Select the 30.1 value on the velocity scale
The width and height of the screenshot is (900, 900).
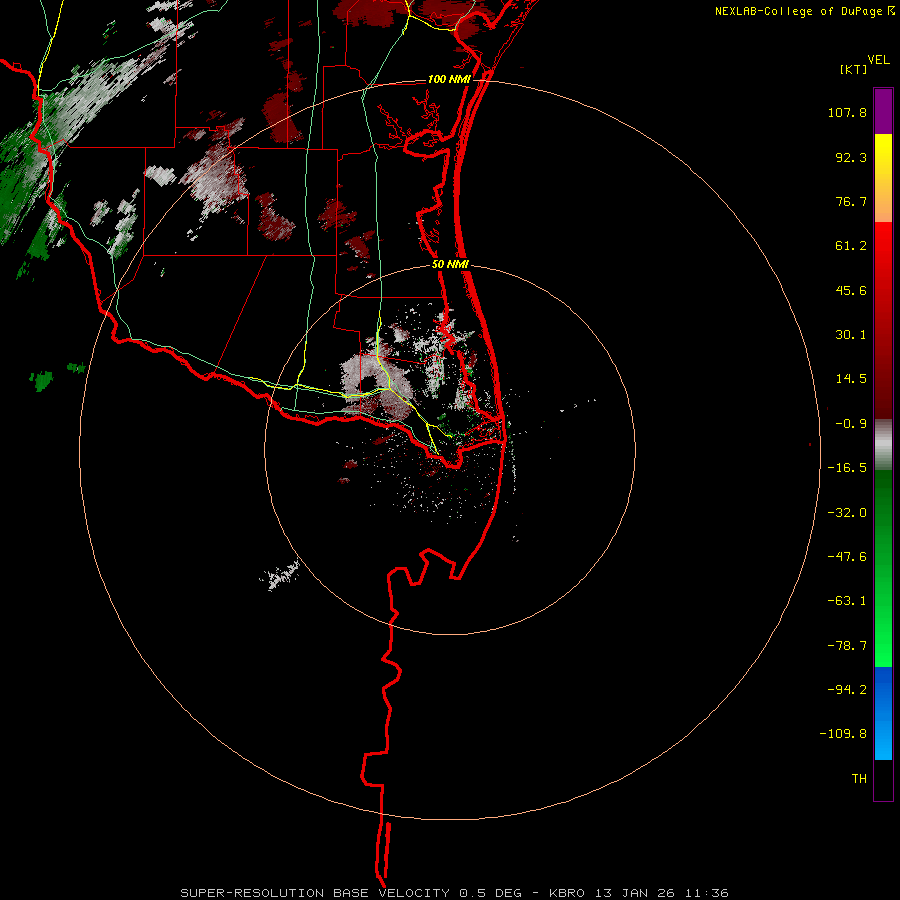click(x=851, y=335)
